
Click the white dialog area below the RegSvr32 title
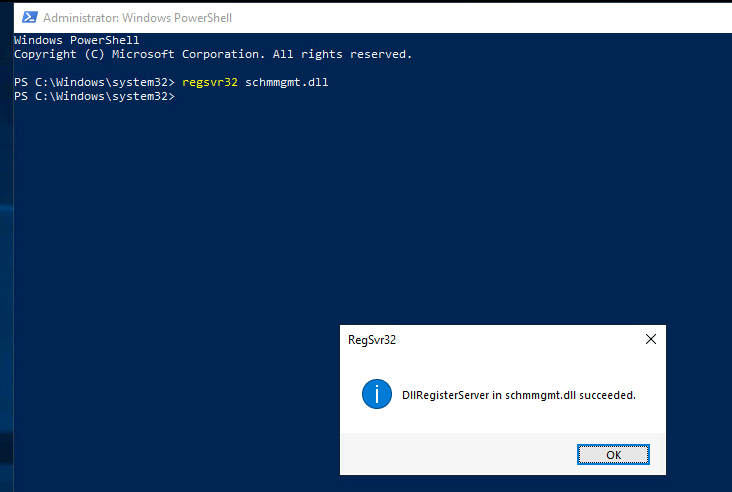tap(502, 363)
